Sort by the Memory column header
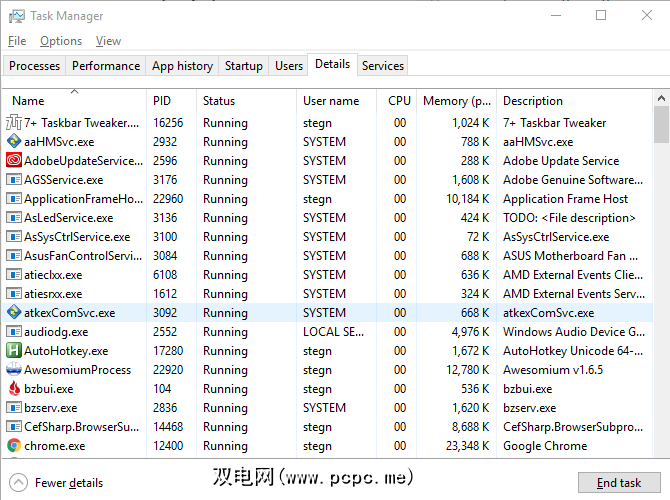This screenshot has width=670, height=500. tap(457, 101)
